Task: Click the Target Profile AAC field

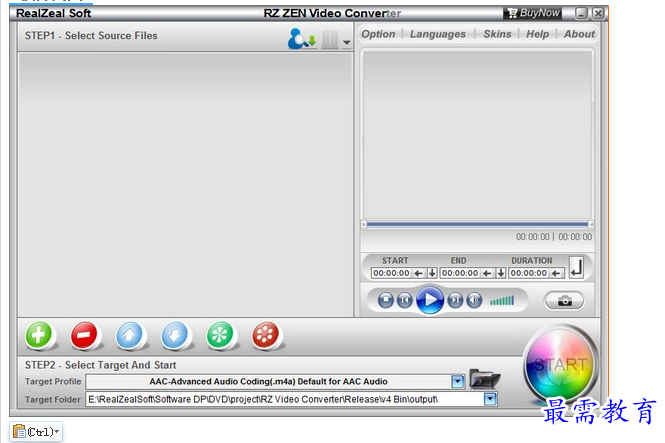Action: 268,382
